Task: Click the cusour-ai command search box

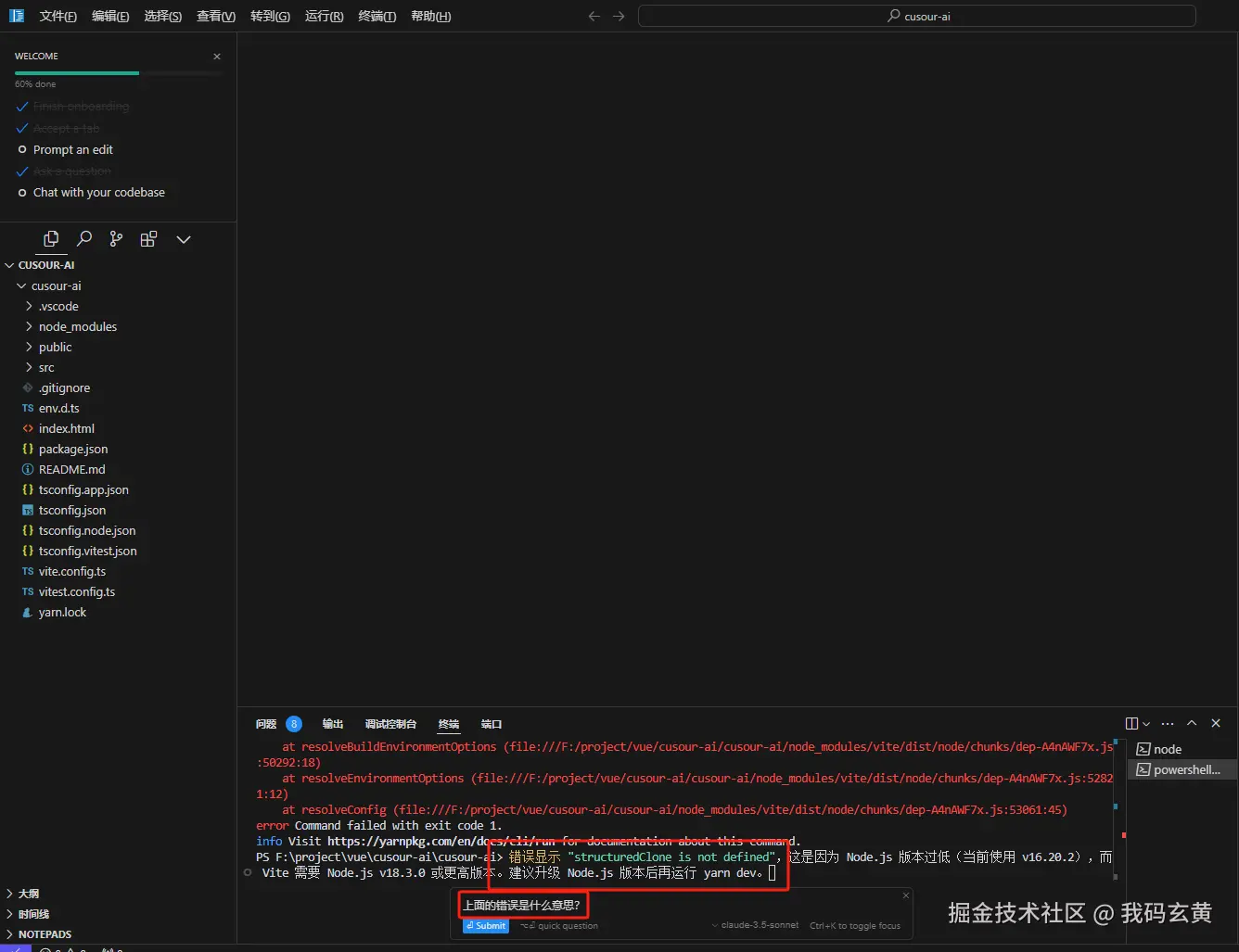Action: click(917, 16)
